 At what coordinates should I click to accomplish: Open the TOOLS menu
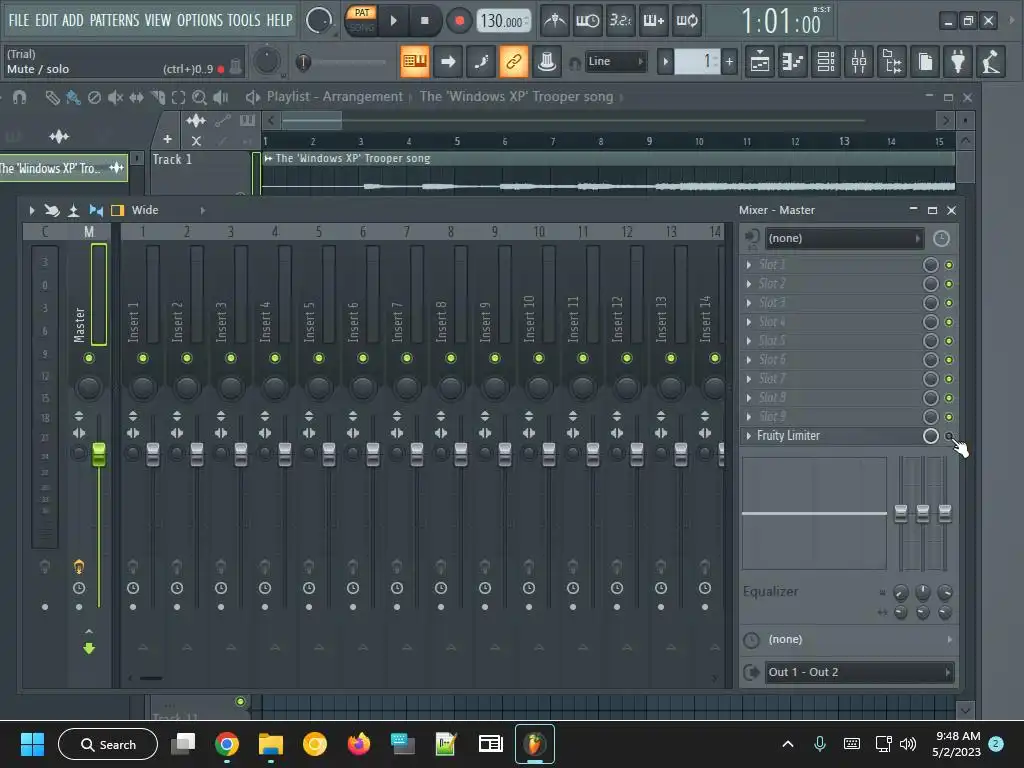pyautogui.click(x=244, y=20)
